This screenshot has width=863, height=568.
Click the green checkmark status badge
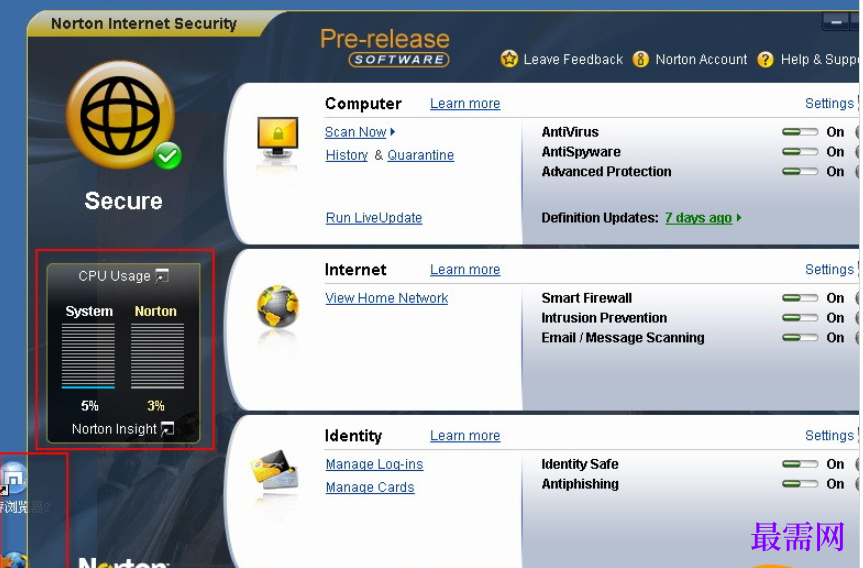[x=167, y=156]
